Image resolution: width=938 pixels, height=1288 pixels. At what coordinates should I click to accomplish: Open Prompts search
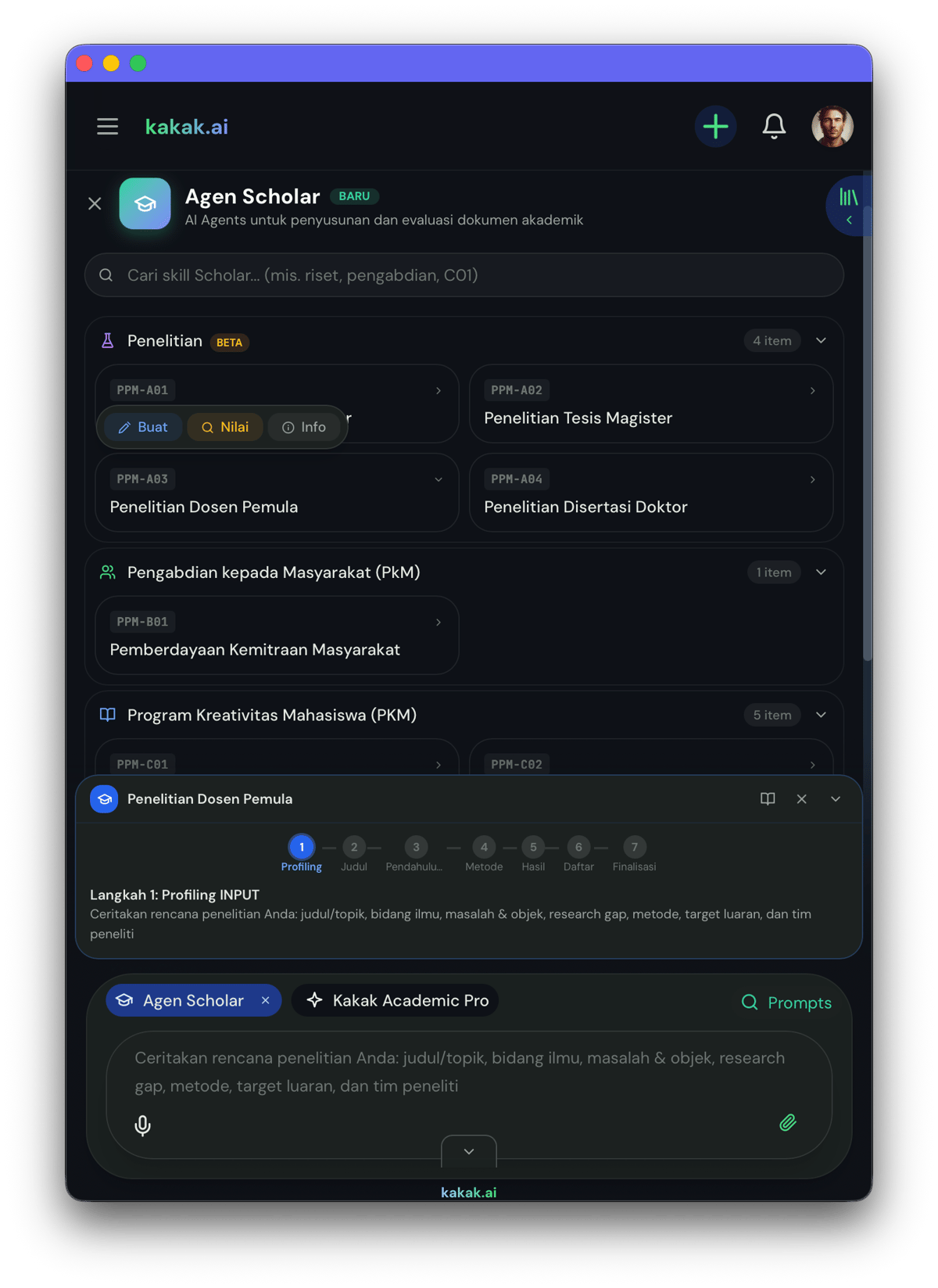(786, 1003)
